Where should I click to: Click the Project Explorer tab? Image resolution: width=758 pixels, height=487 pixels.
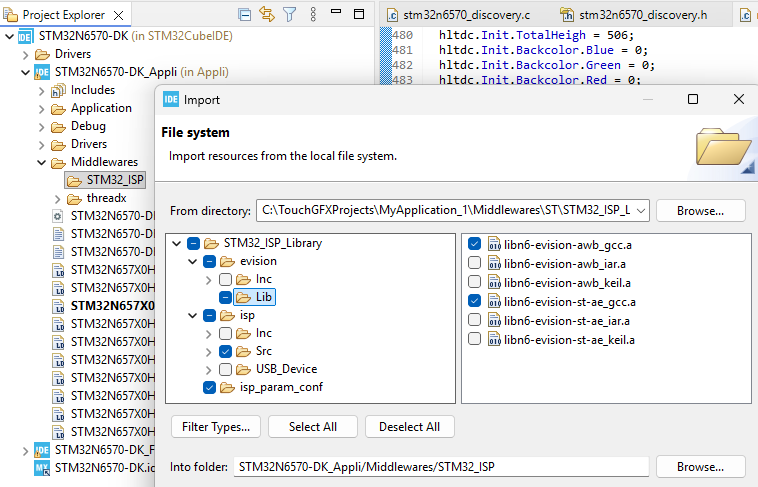(x=64, y=15)
